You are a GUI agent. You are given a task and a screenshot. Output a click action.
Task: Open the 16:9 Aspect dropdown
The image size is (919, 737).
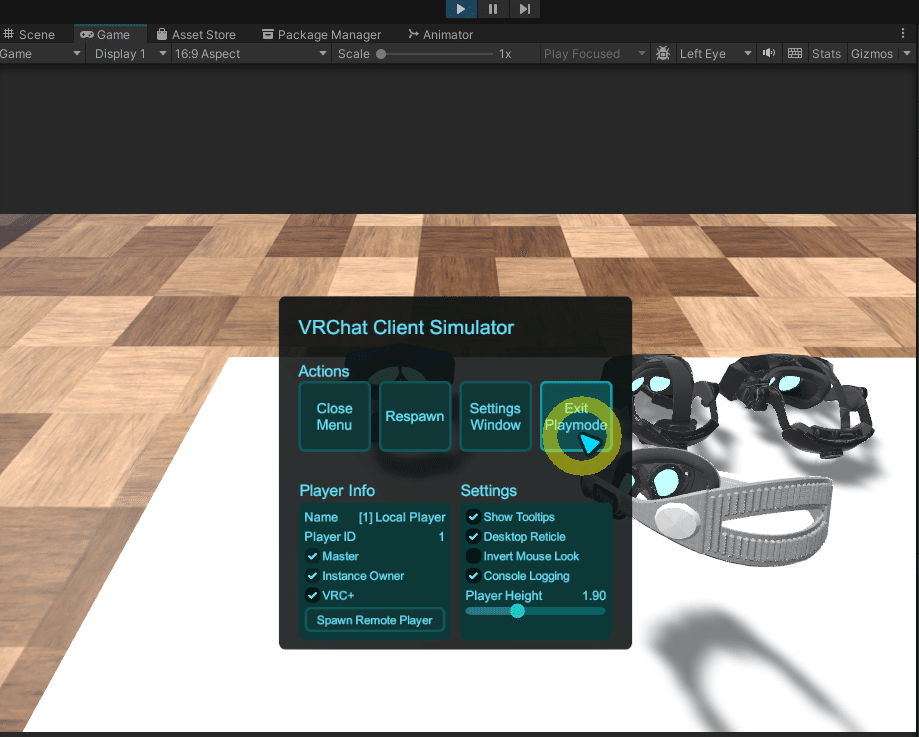pos(251,54)
